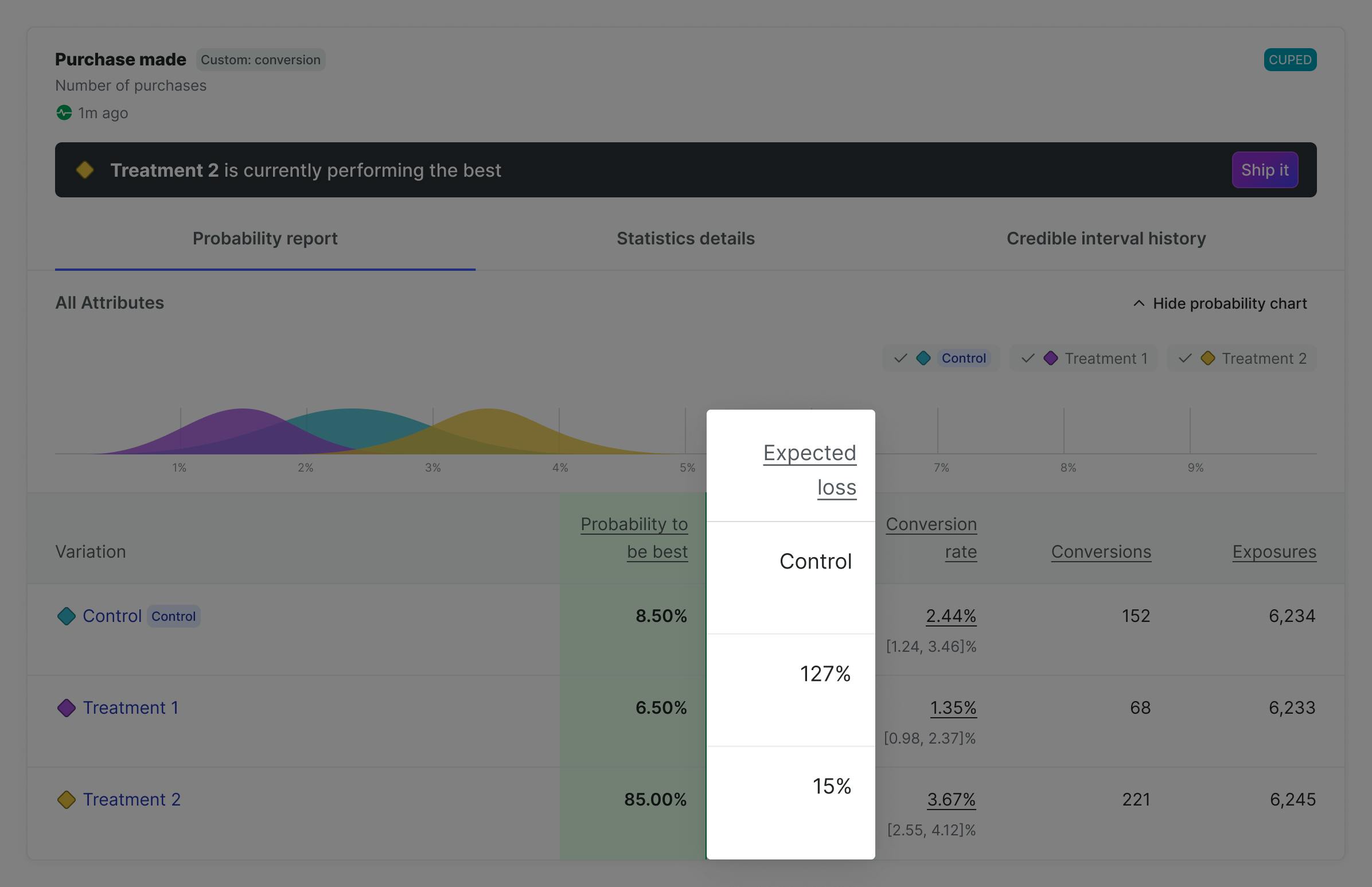The width and height of the screenshot is (1372, 887).
Task: Click the yellow diamond in winner banner
Action: point(85,170)
